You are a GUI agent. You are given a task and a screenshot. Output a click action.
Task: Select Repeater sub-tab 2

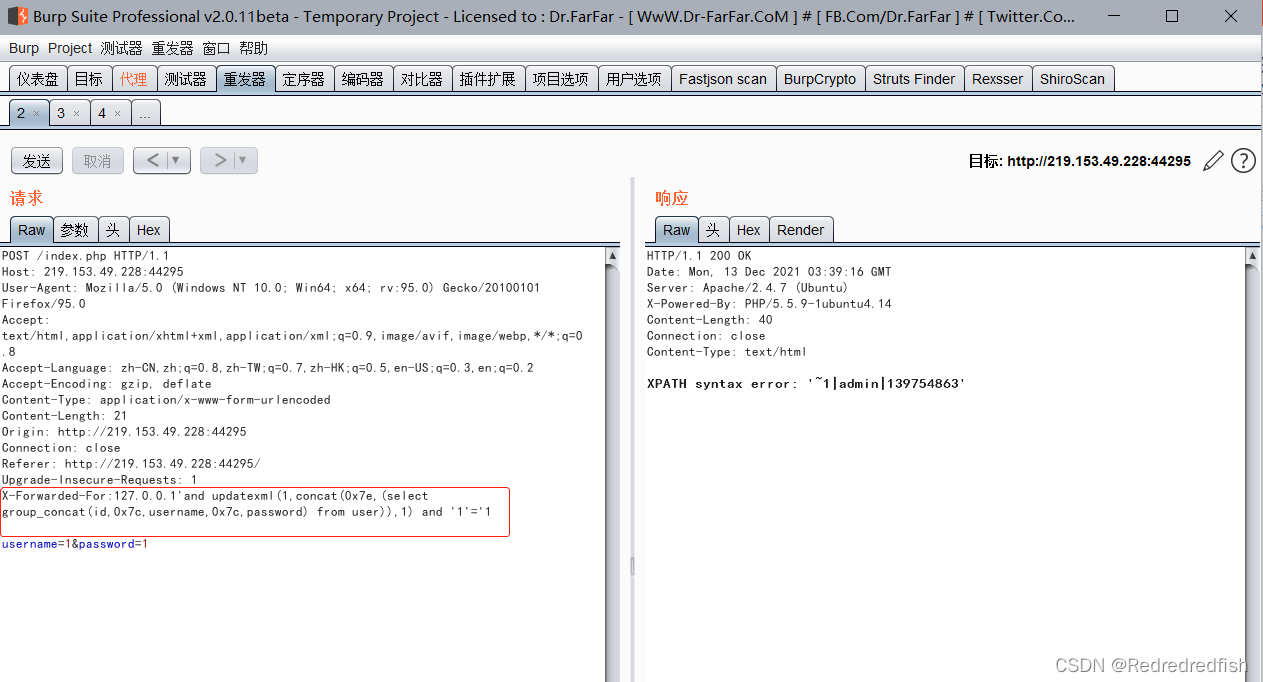[21, 114]
